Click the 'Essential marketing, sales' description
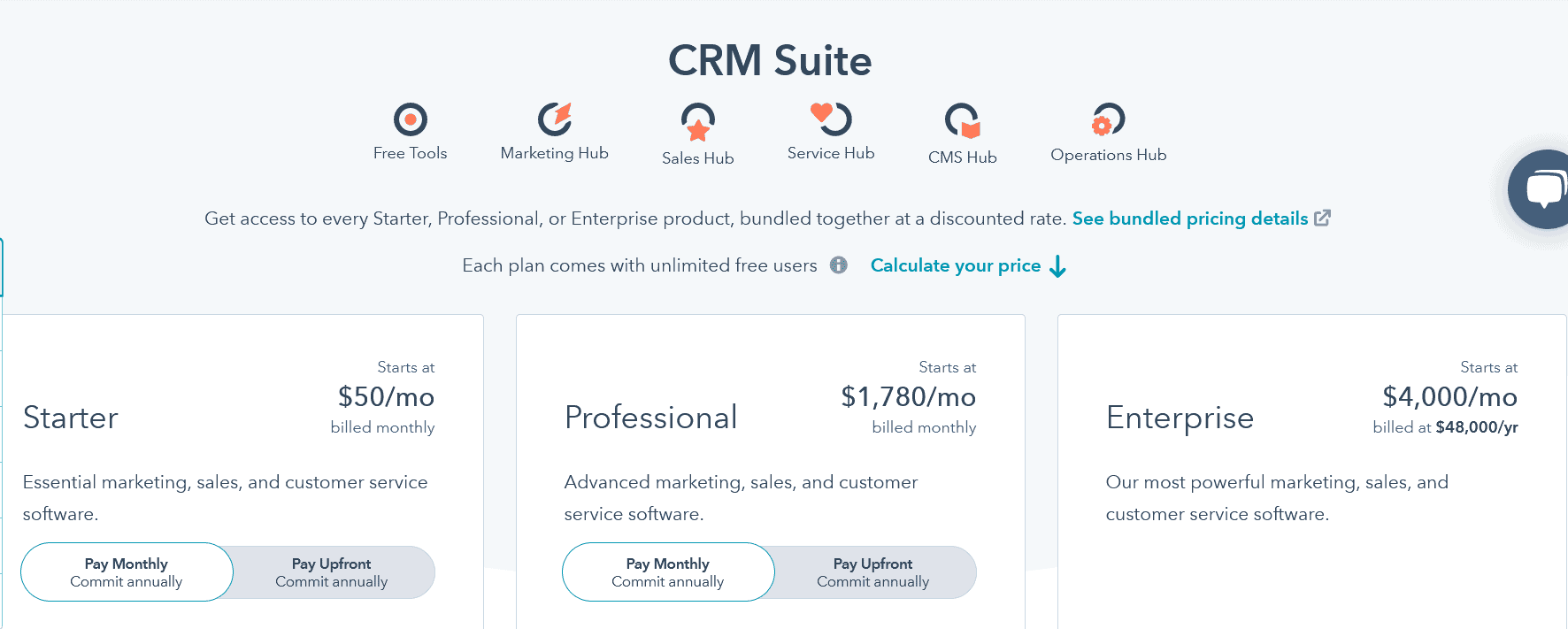 [225, 498]
